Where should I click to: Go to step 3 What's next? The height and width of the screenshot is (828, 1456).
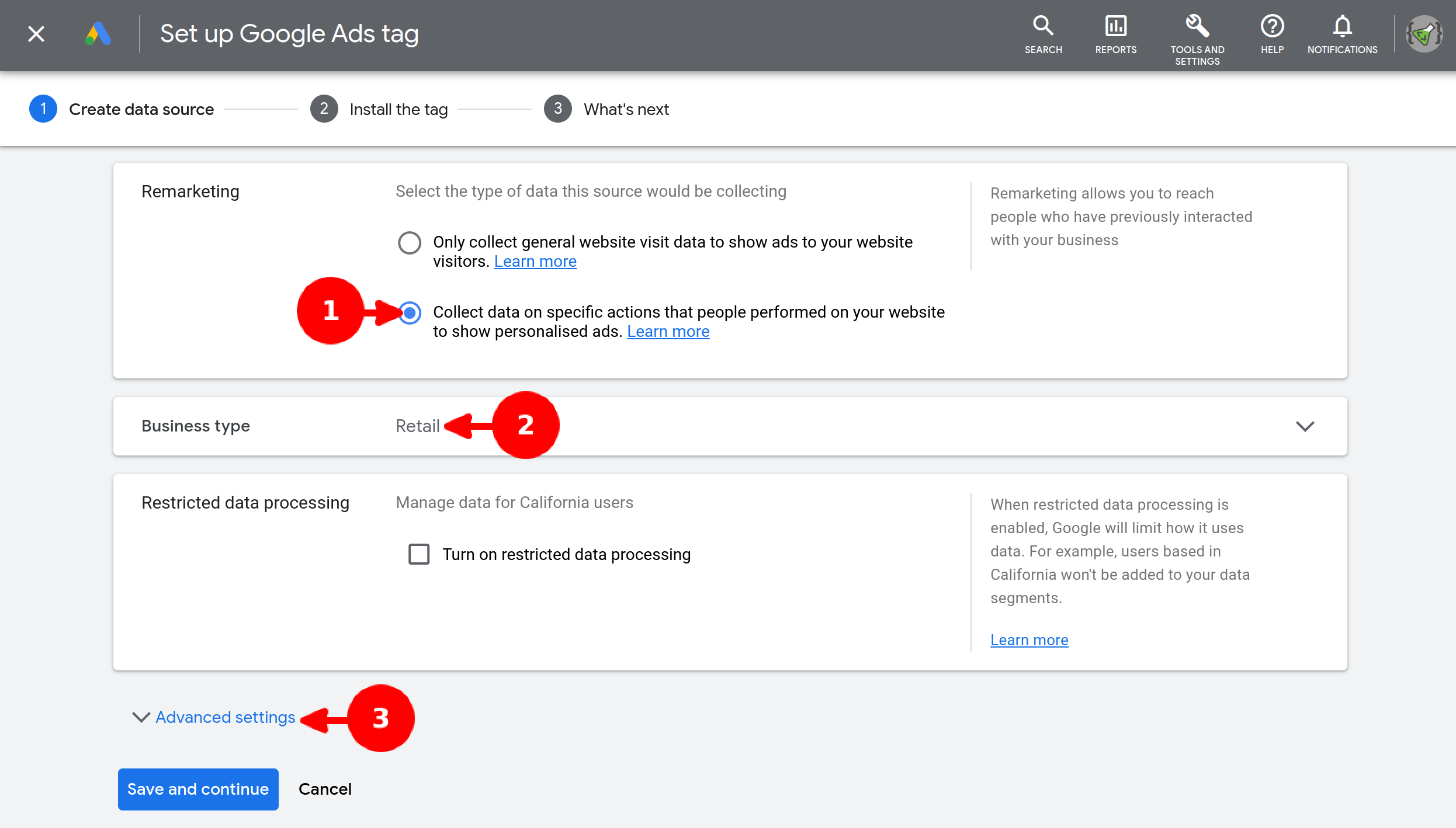pos(625,109)
